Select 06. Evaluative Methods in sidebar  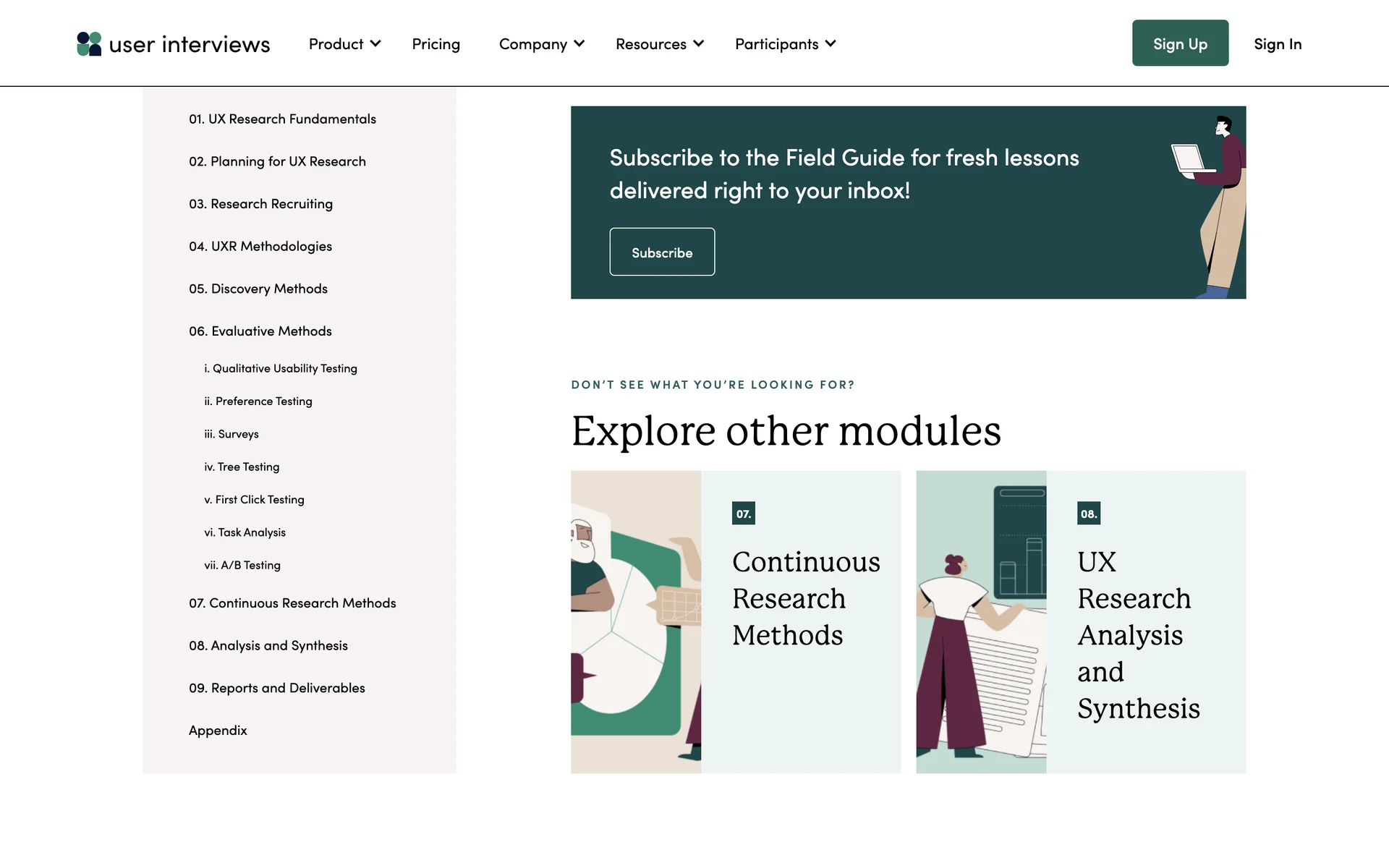pyautogui.click(x=260, y=331)
